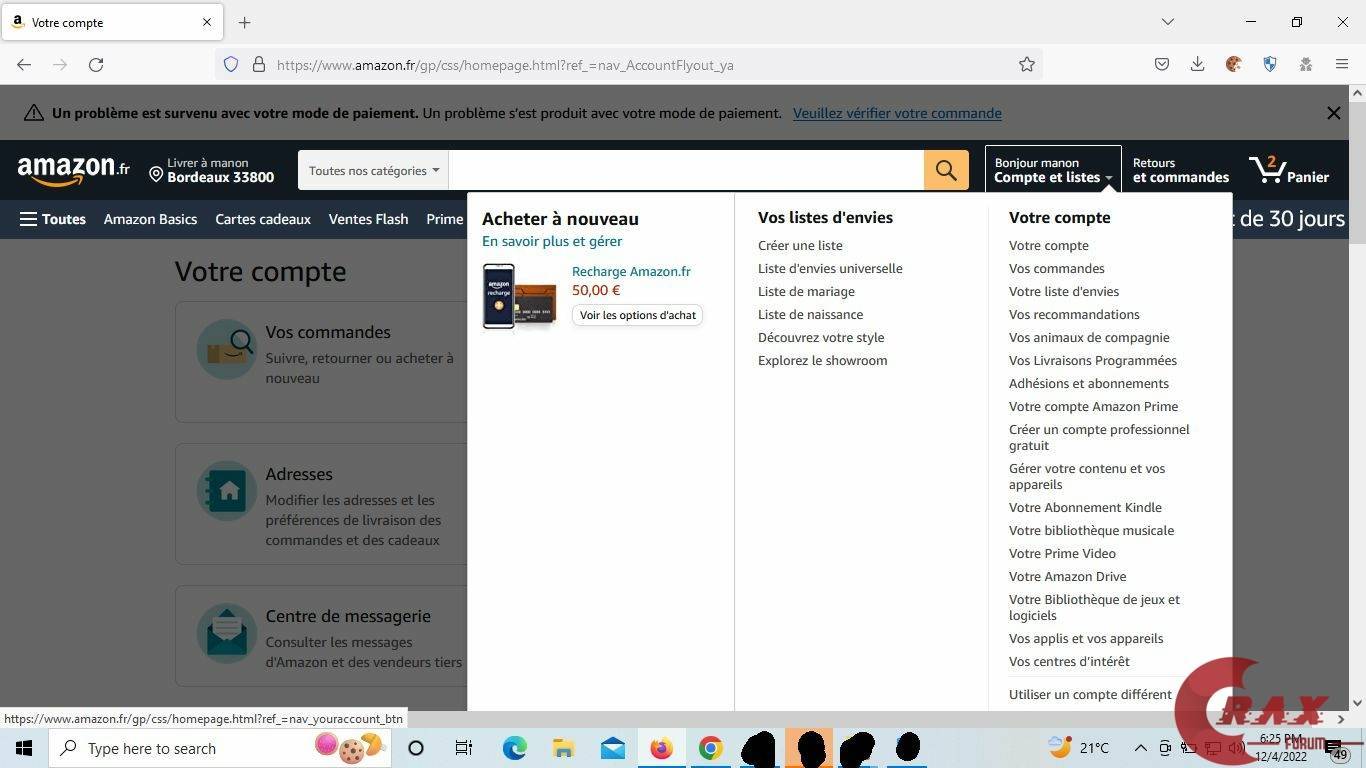
Task: Click Voir les options d'achat button
Action: pyautogui.click(x=638, y=315)
